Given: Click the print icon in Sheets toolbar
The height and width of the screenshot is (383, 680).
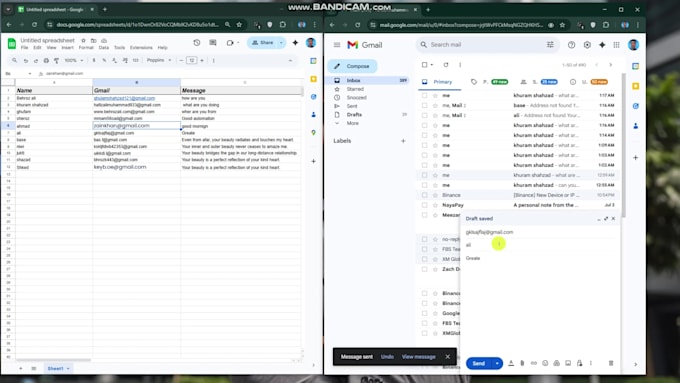Looking at the screenshot, I should click(46, 60).
